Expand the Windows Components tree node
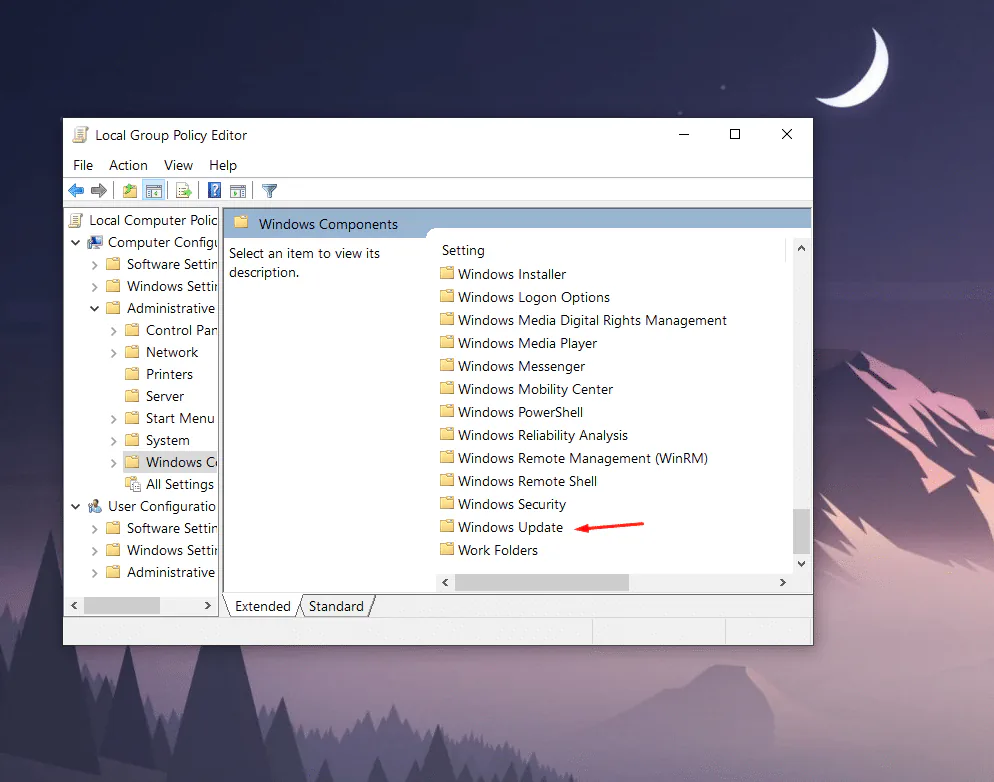Screen dimensions: 994x782 pos(113,463)
